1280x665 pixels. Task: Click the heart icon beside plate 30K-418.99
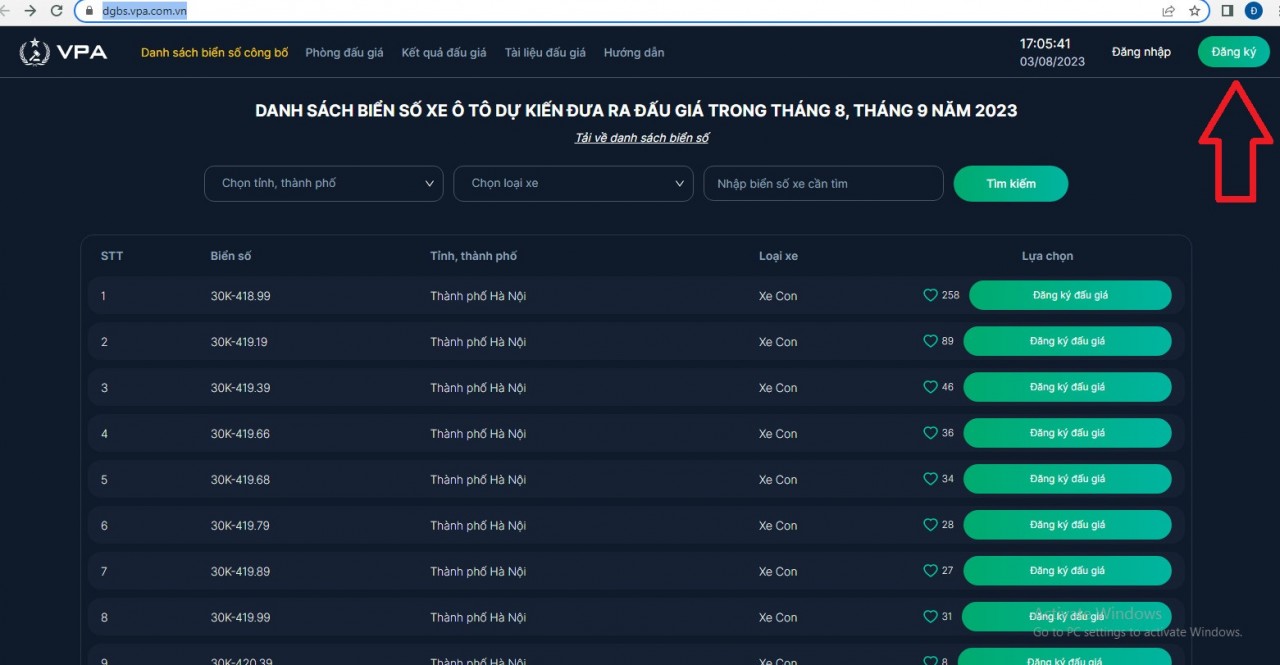coord(929,295)
